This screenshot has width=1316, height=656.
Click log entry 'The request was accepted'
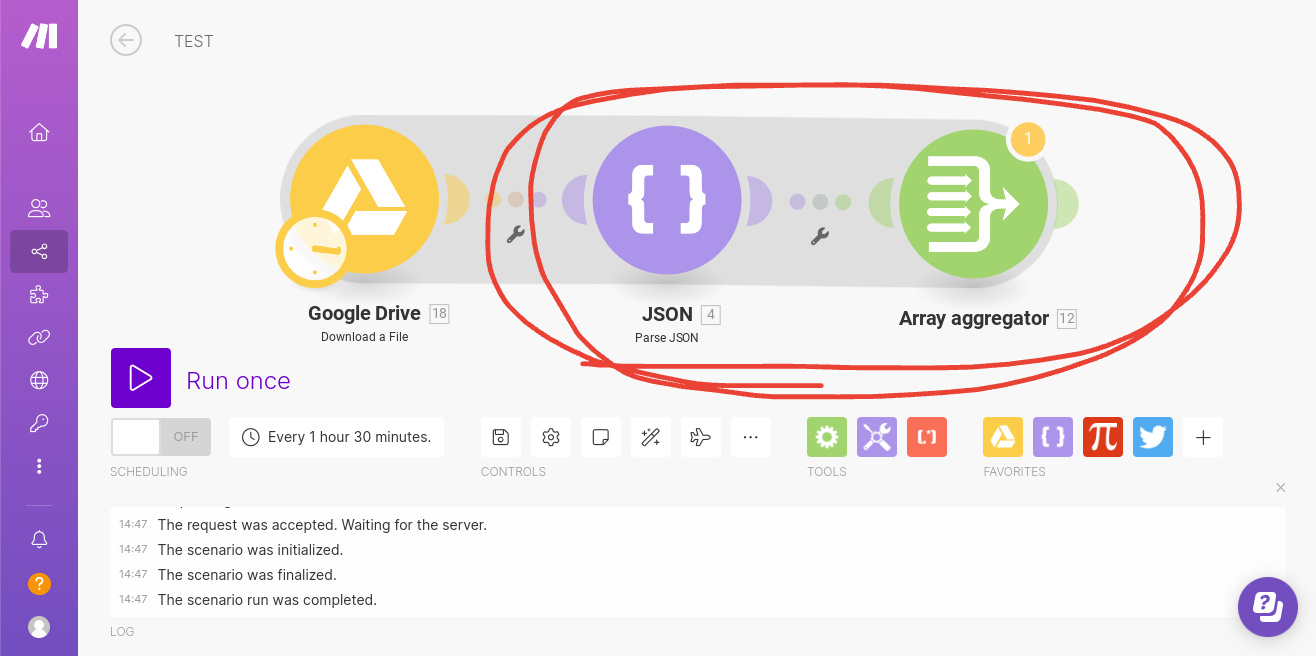click(x=322, y=525)
